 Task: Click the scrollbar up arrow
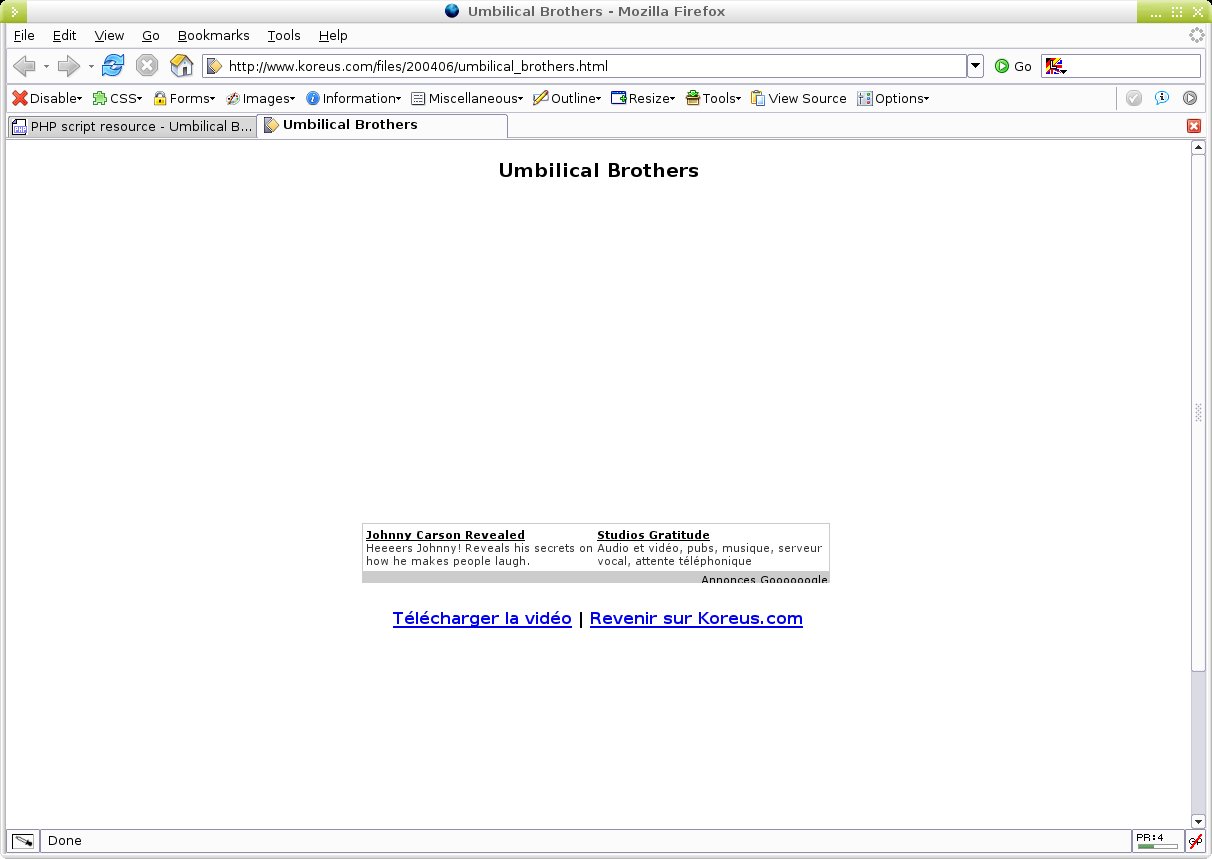1198,148
